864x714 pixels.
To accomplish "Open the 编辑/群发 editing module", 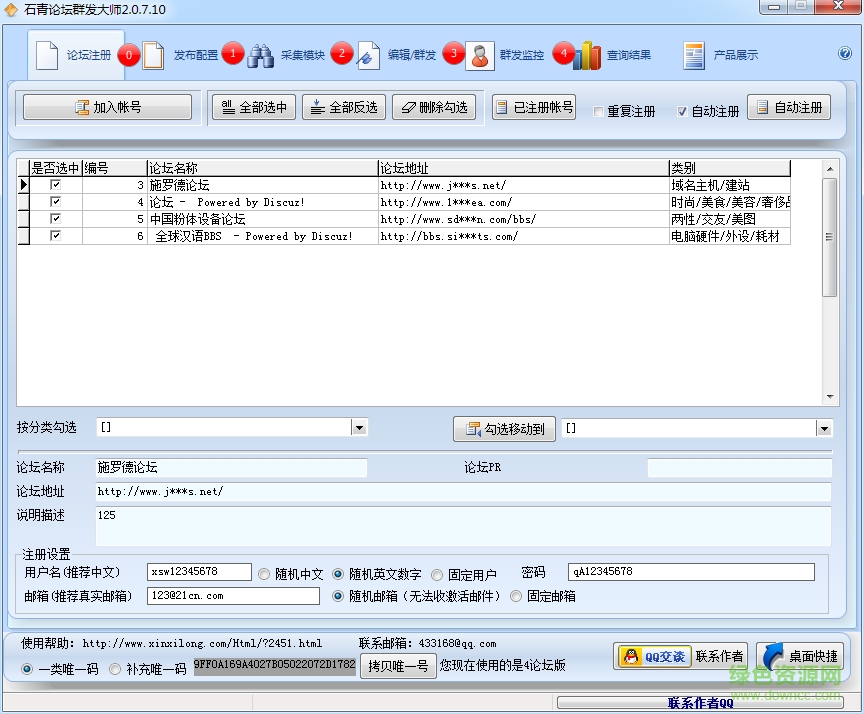I will coord(414,55).
